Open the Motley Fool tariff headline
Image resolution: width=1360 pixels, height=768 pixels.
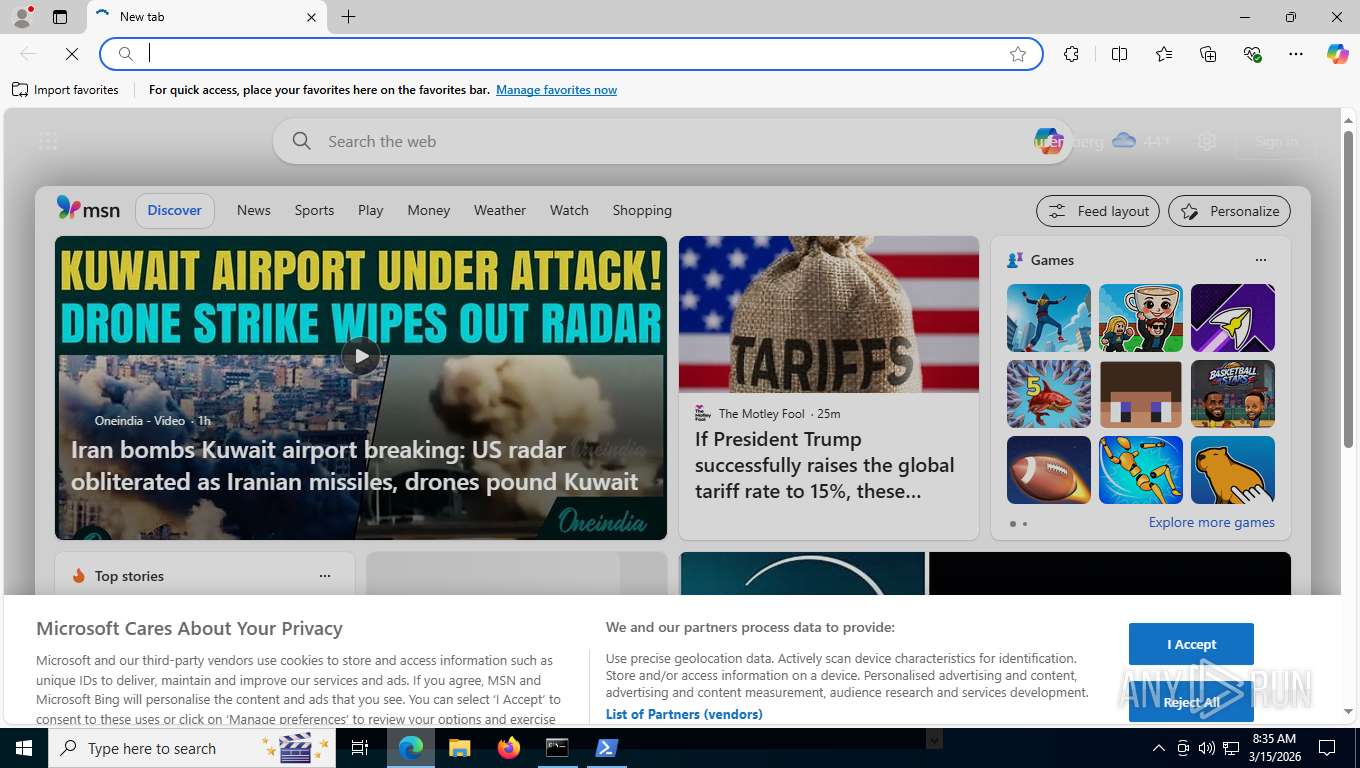tap(825, 465)
